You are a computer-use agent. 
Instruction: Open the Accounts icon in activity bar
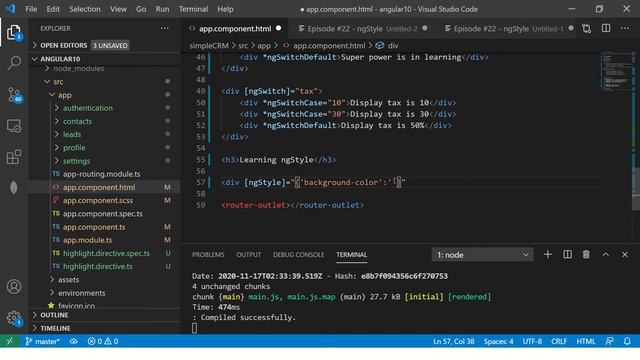click(14, 287)
